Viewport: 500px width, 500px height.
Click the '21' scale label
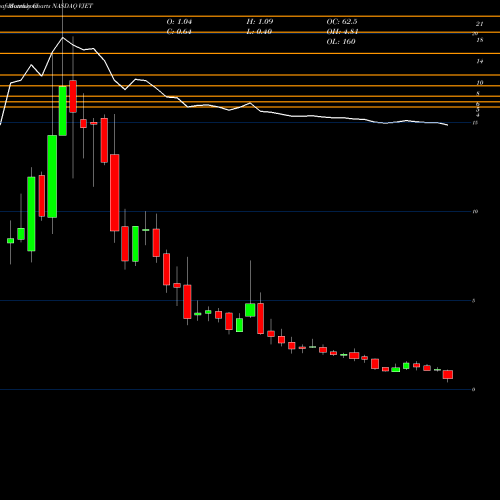[479, 24]
